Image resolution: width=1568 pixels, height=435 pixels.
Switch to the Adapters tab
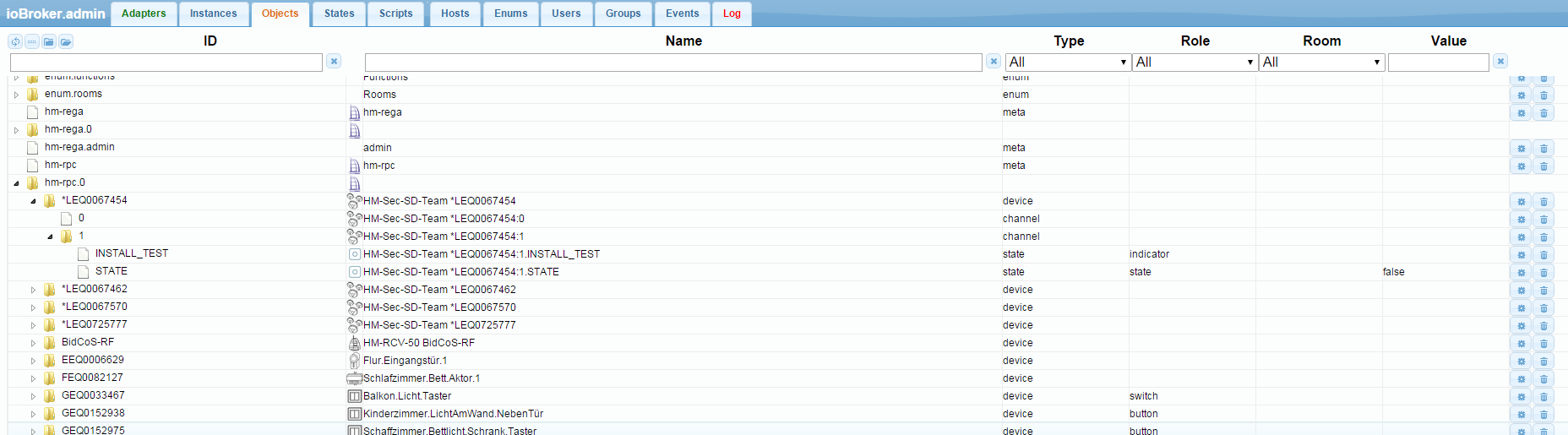(144, 14)
